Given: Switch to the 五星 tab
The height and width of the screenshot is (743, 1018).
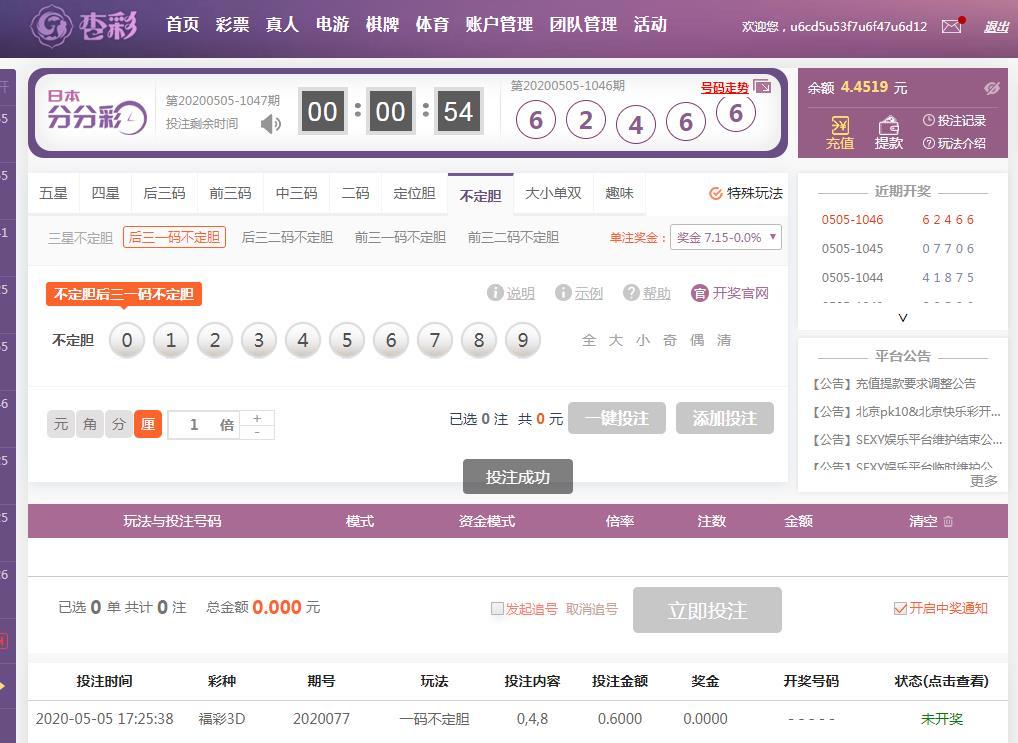Looking at the screenshot, I should [53, 194].
